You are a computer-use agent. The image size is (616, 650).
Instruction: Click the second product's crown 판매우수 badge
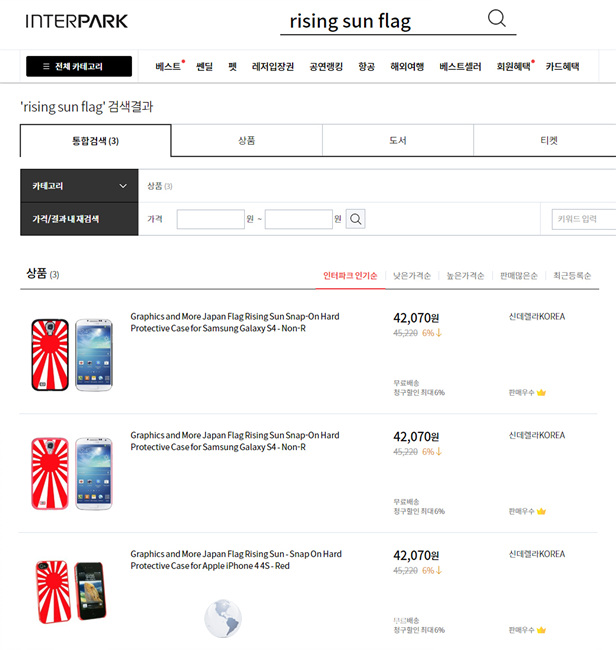pos(527,511)
